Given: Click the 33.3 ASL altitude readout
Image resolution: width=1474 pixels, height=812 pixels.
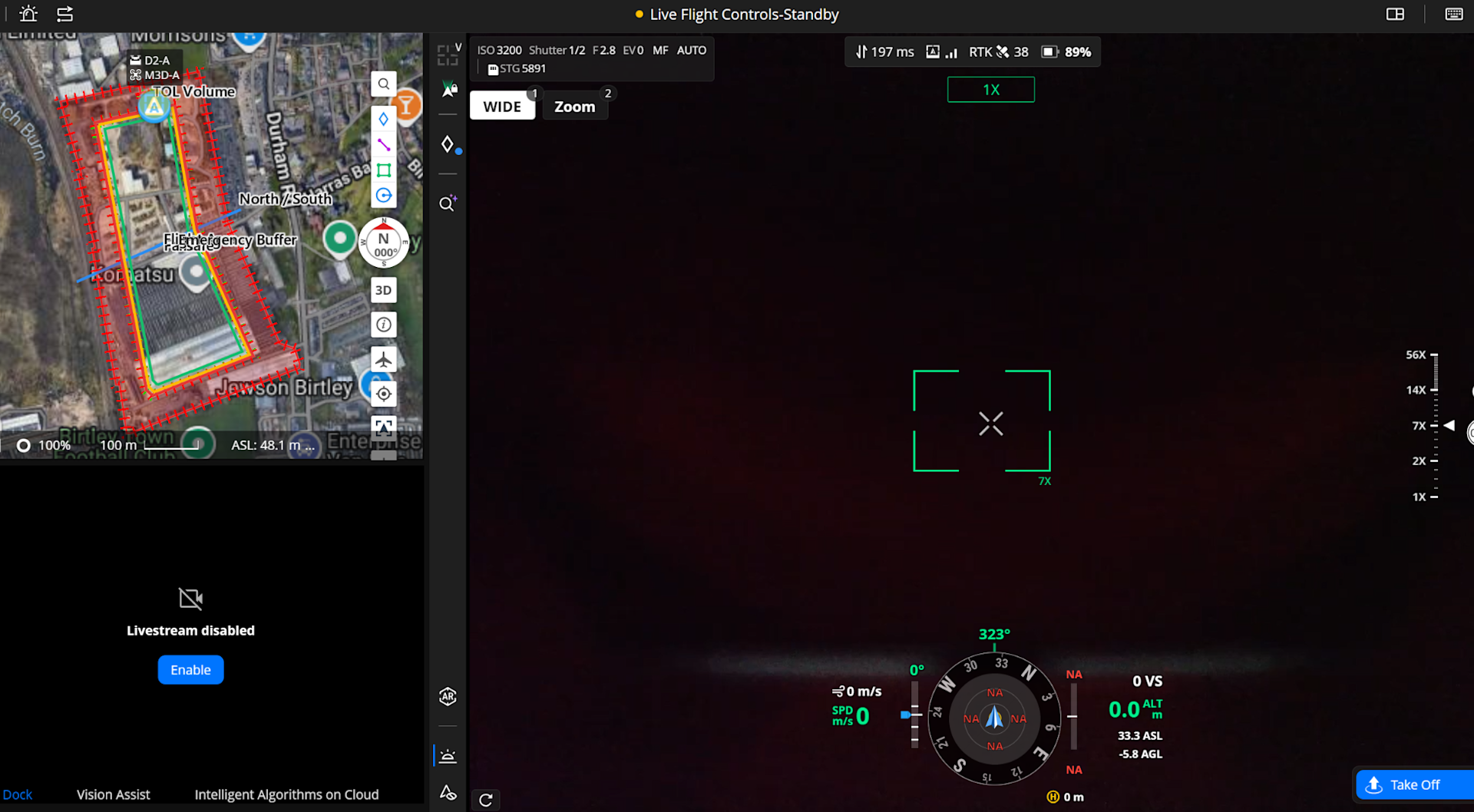Looking at the screenshot, I should pyautogui.click(x=1140, y=735).
